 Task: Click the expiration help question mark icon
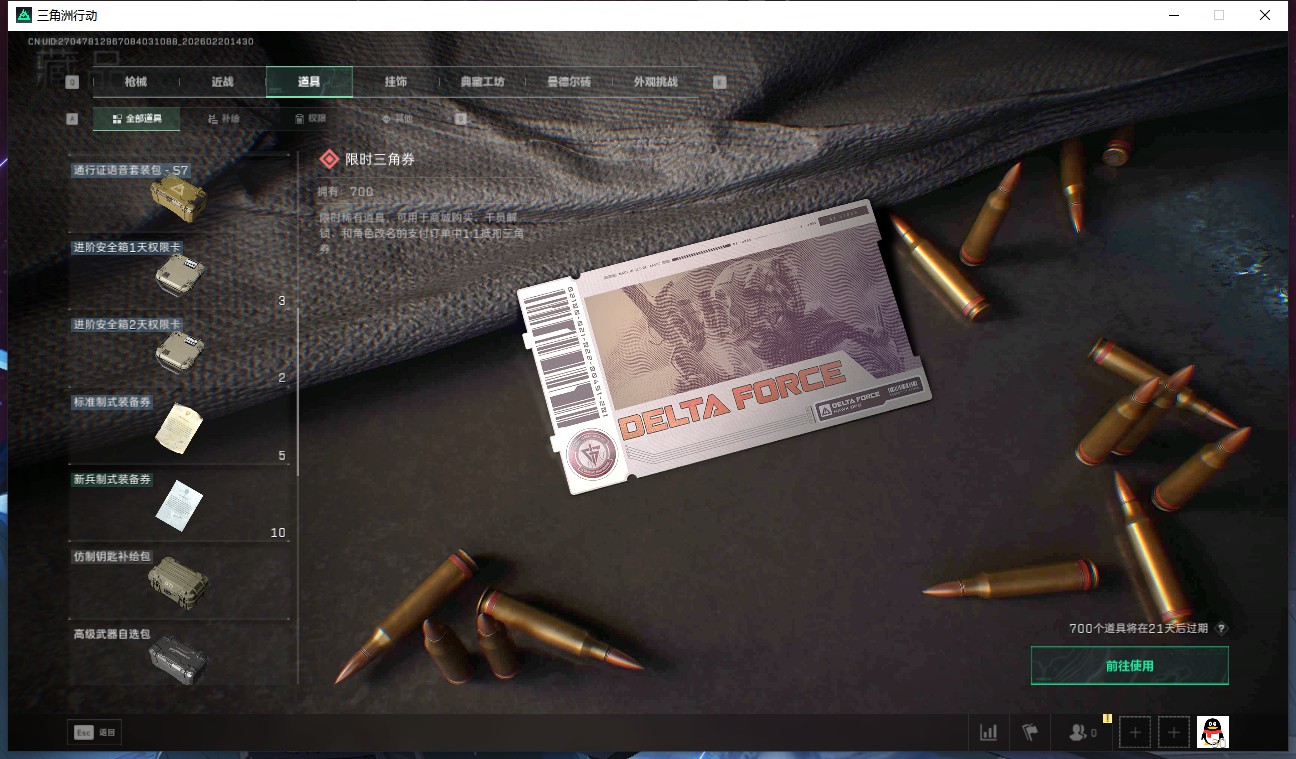tap(1221, 629)
